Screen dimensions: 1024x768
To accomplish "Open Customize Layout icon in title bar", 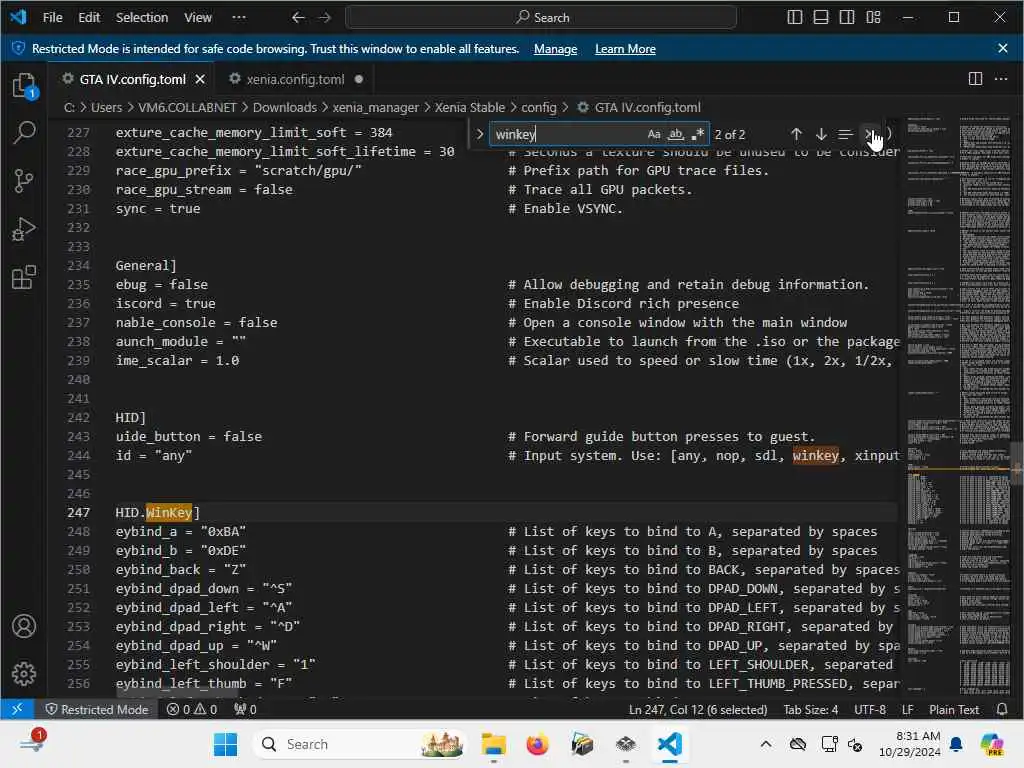I will (x=874, y=18).
